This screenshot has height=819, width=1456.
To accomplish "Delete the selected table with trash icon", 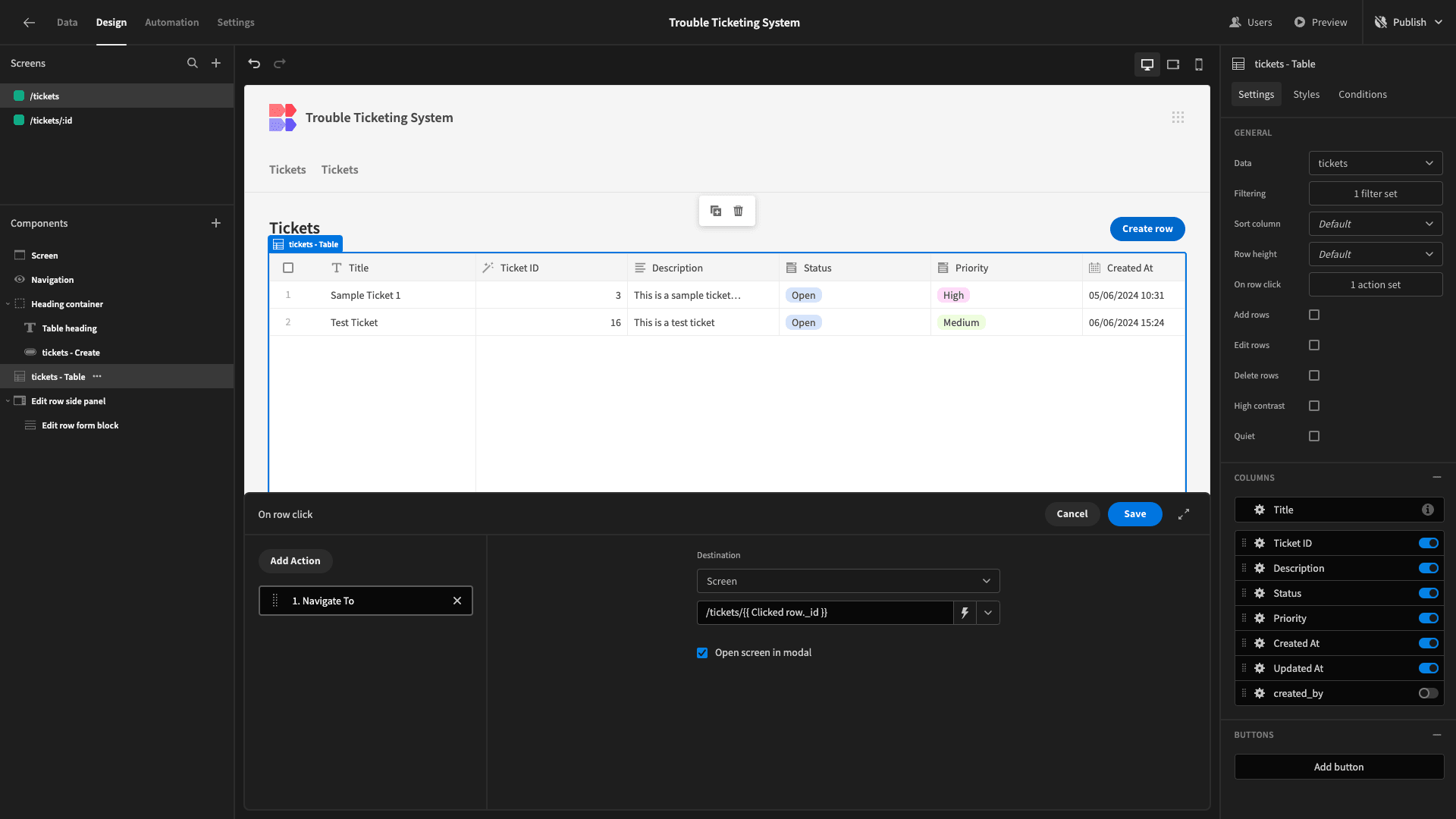I will click(x=739, y=211).
